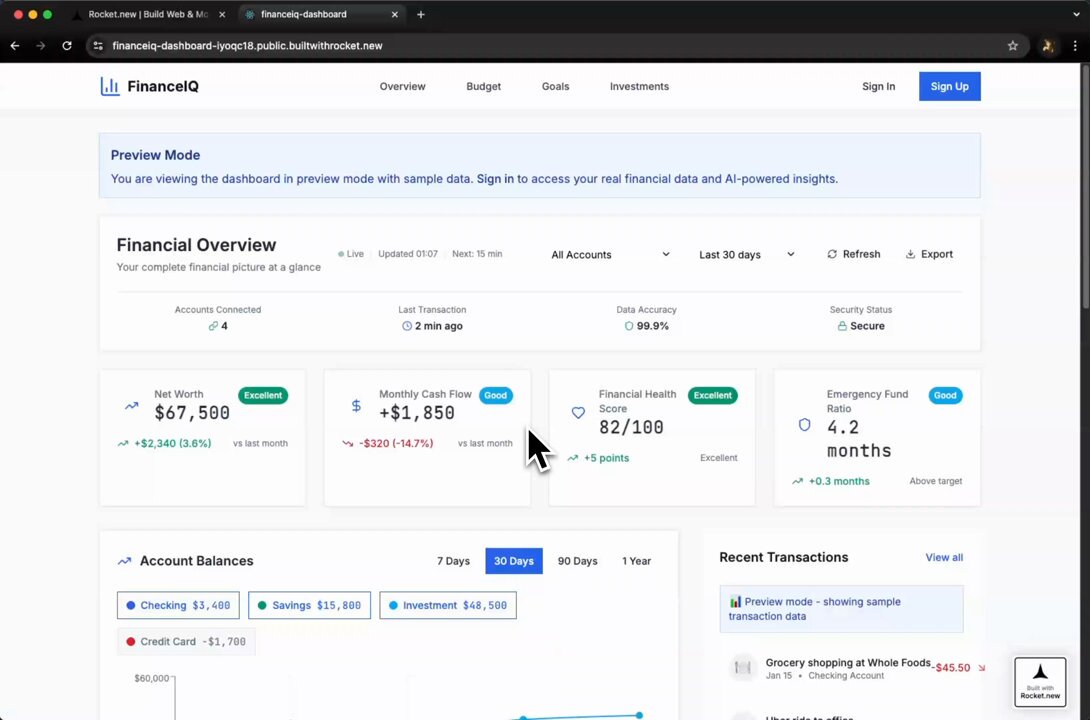The image size is (1090, 720).
Task: Click the Net Worth $67,500 value
Action: coord(192,413)
